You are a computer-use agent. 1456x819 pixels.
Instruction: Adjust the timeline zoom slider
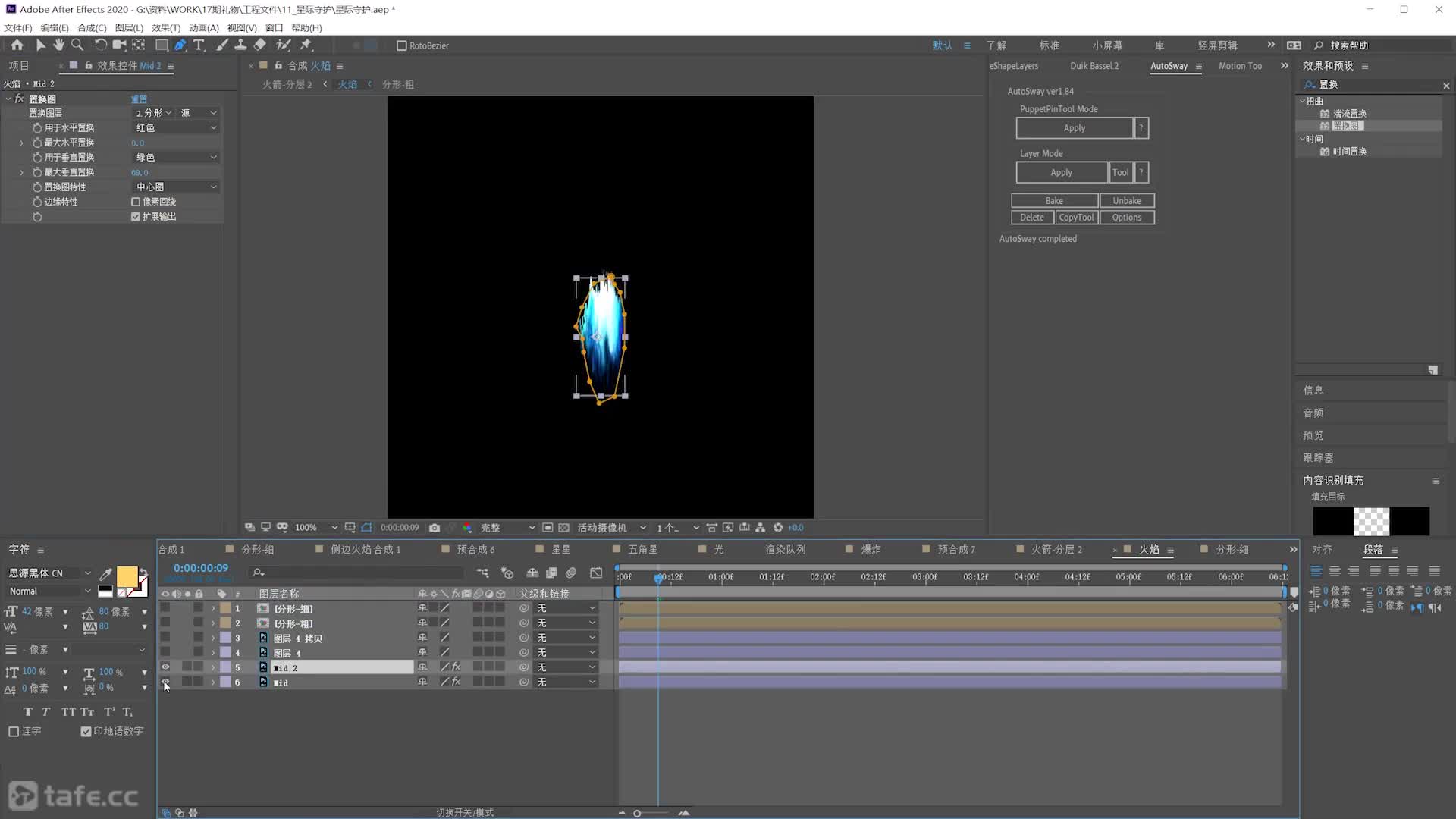(637, 813)
